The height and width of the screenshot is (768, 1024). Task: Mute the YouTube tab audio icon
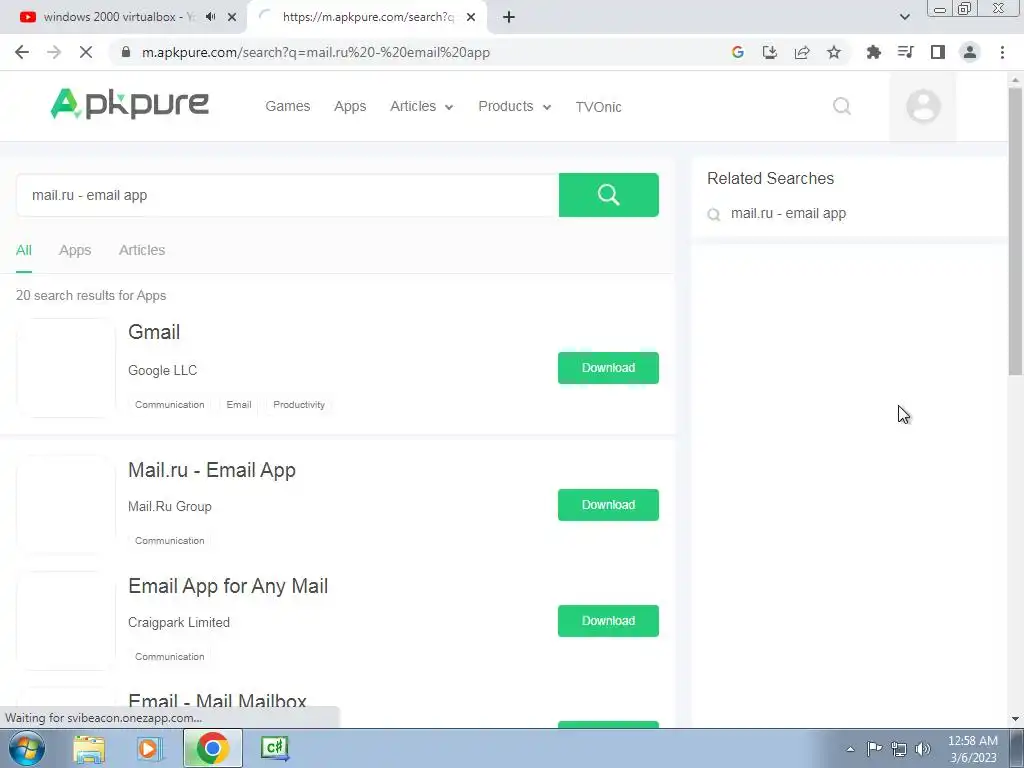point(210,17)
